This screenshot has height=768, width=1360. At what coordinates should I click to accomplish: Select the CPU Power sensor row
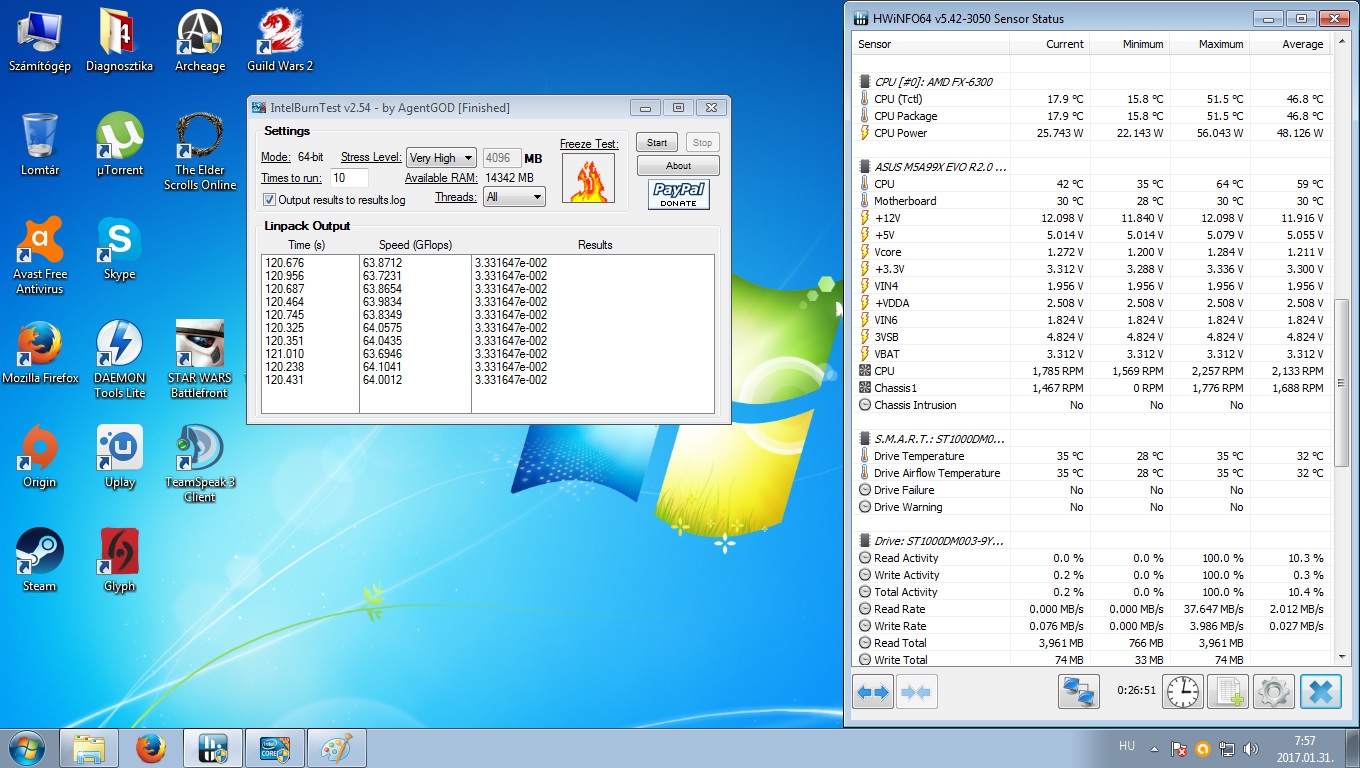click(x=1093, y=133)
